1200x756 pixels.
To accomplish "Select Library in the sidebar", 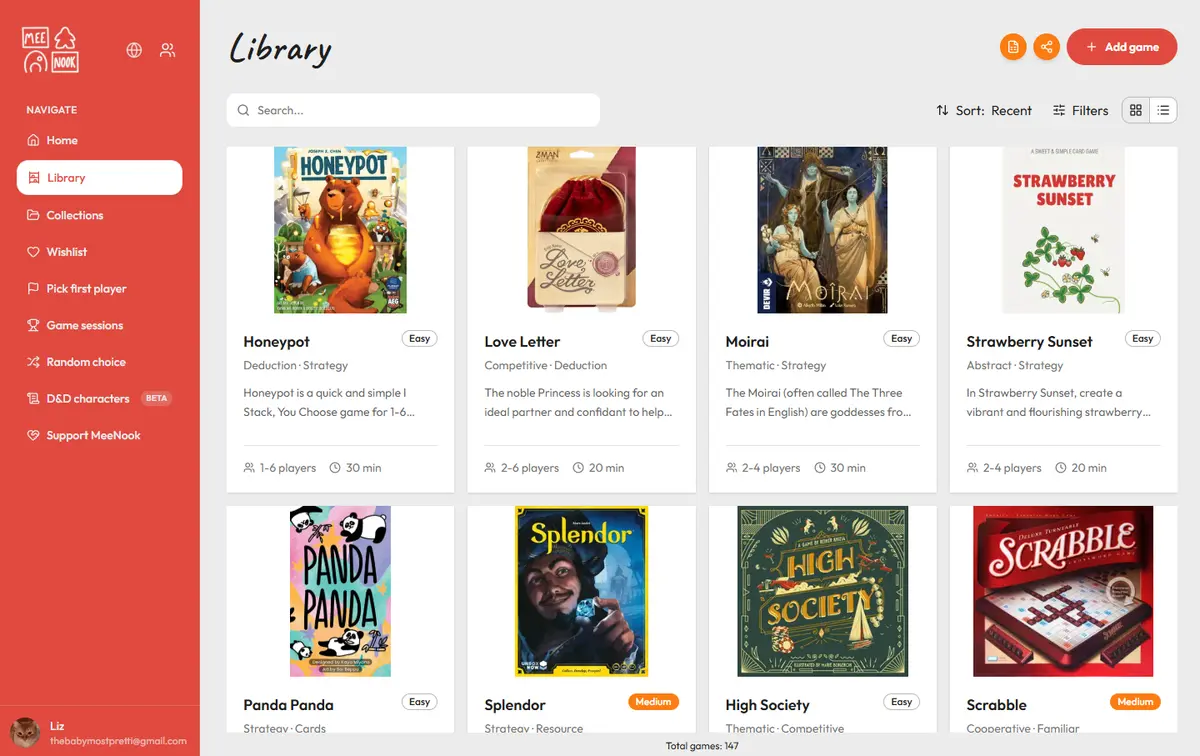I will [100, 178].
